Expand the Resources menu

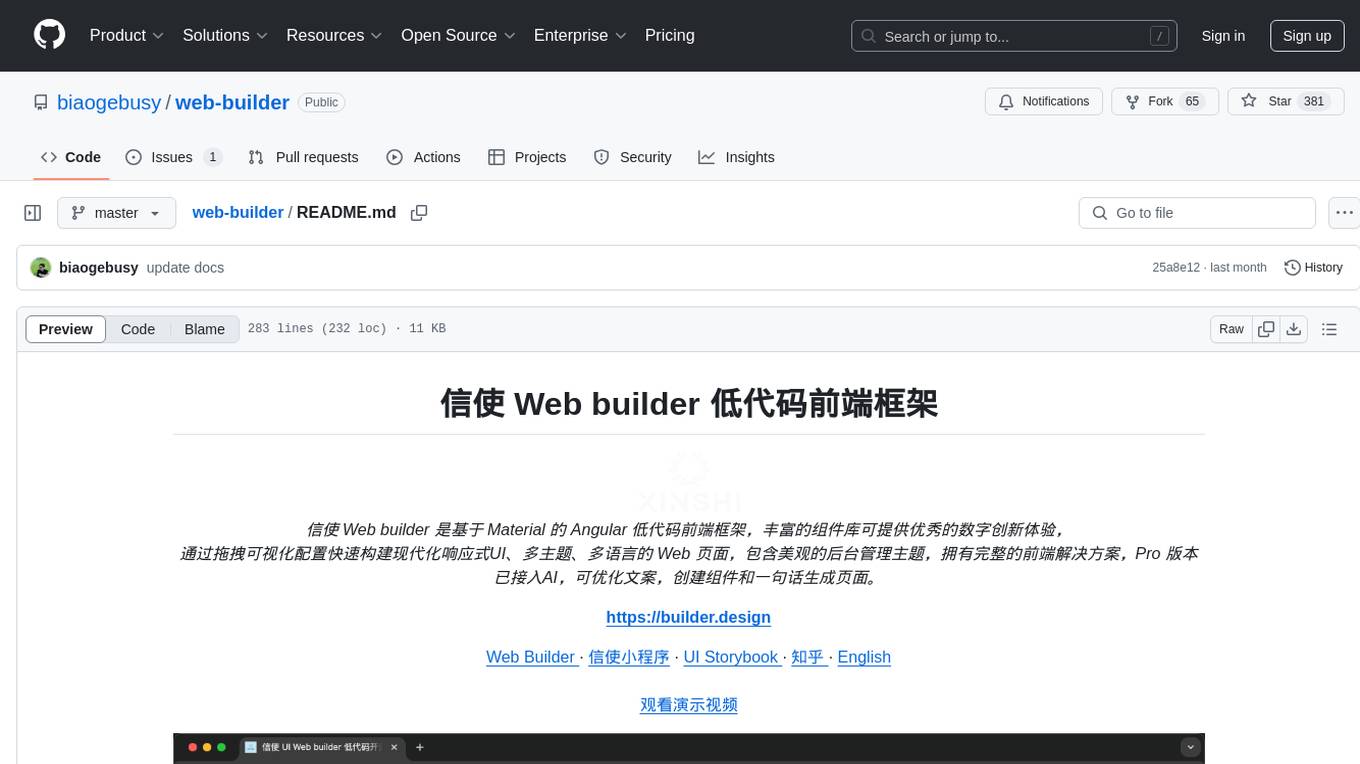[334, 35]
